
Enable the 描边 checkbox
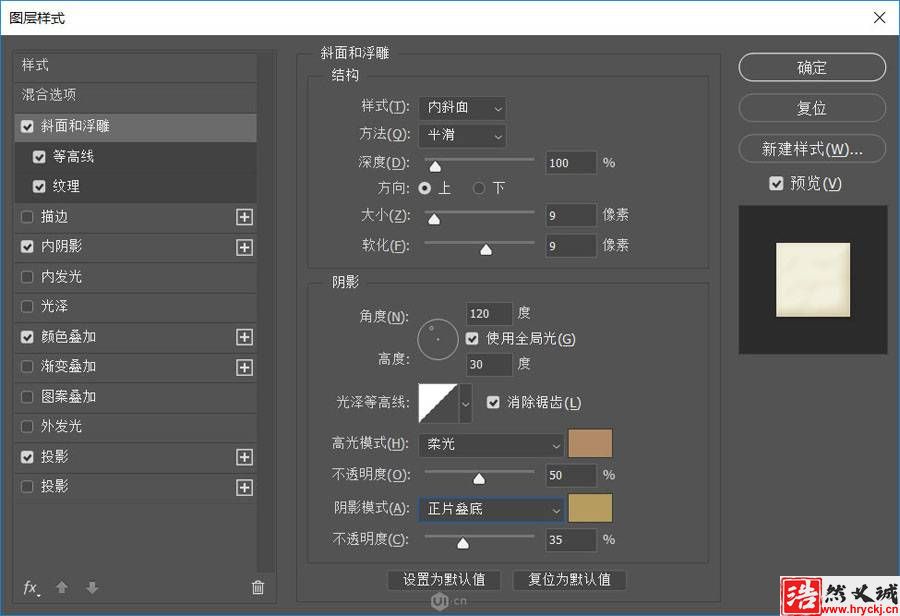point(27,217)
